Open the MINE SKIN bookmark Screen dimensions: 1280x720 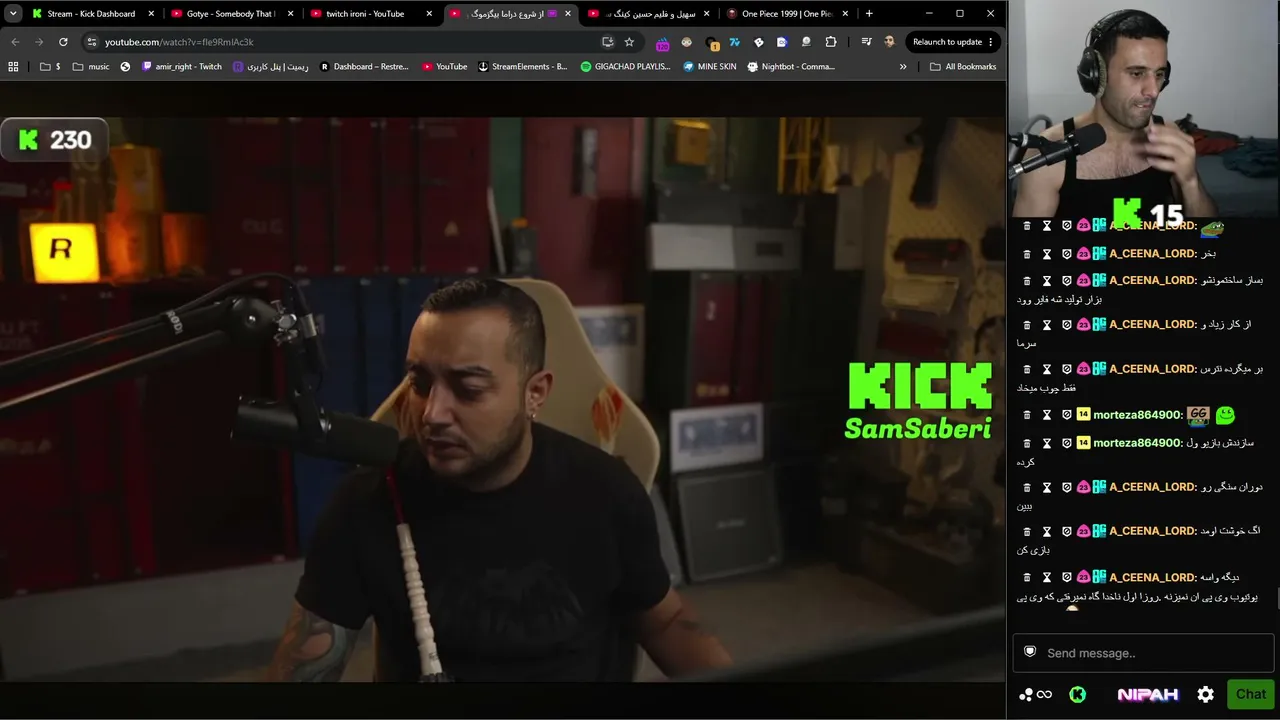pyautogui.click(x=709, y=67)
